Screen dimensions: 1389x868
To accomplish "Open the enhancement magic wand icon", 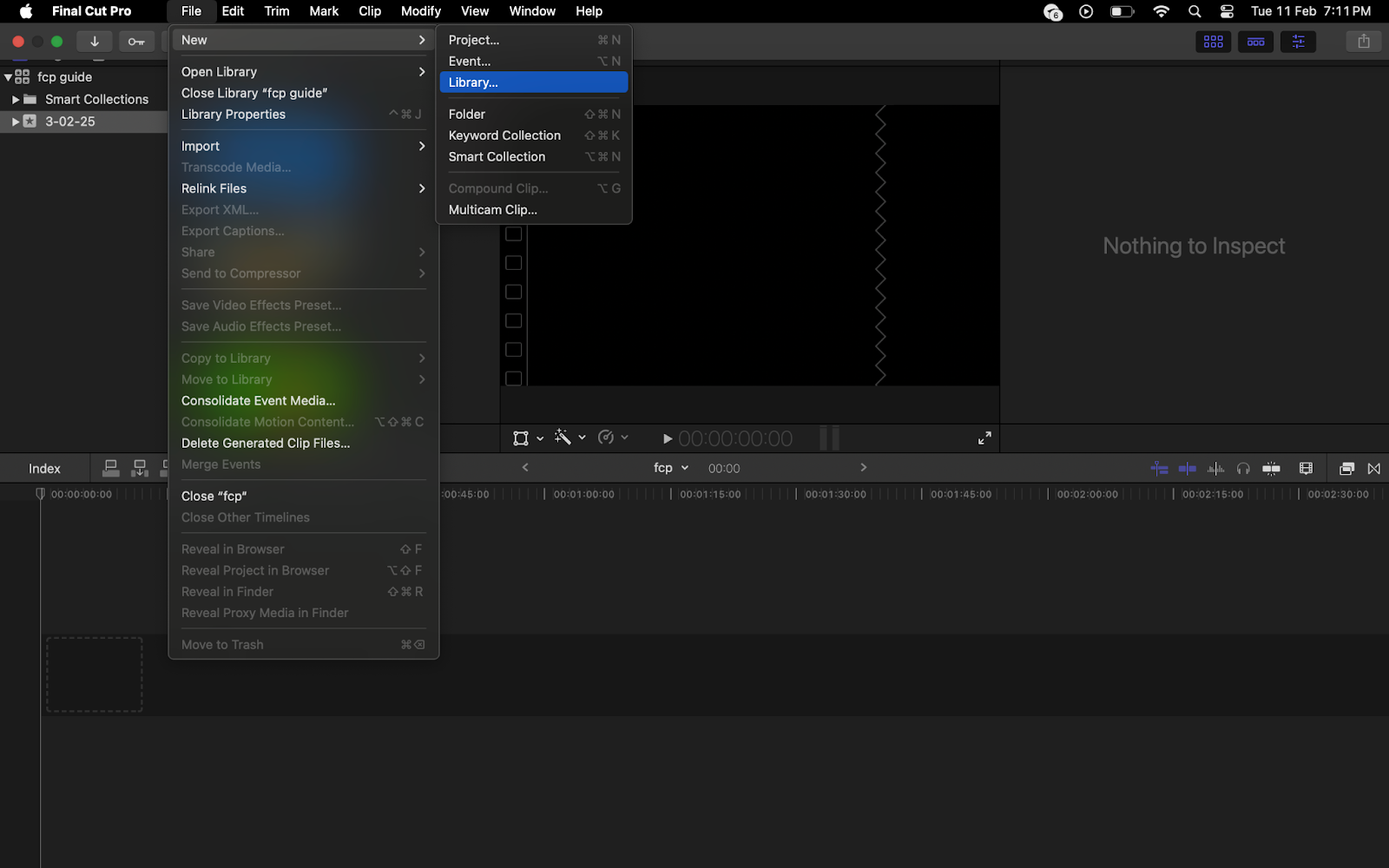I will pos(563,437).
